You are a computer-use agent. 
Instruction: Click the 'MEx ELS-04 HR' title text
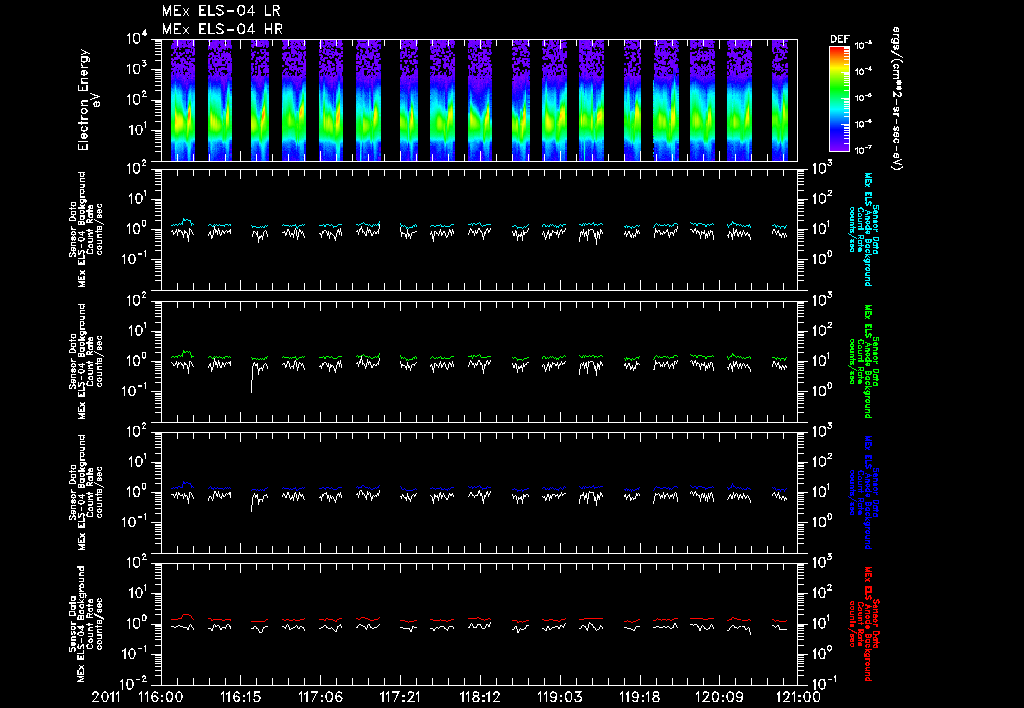[222, 29]
